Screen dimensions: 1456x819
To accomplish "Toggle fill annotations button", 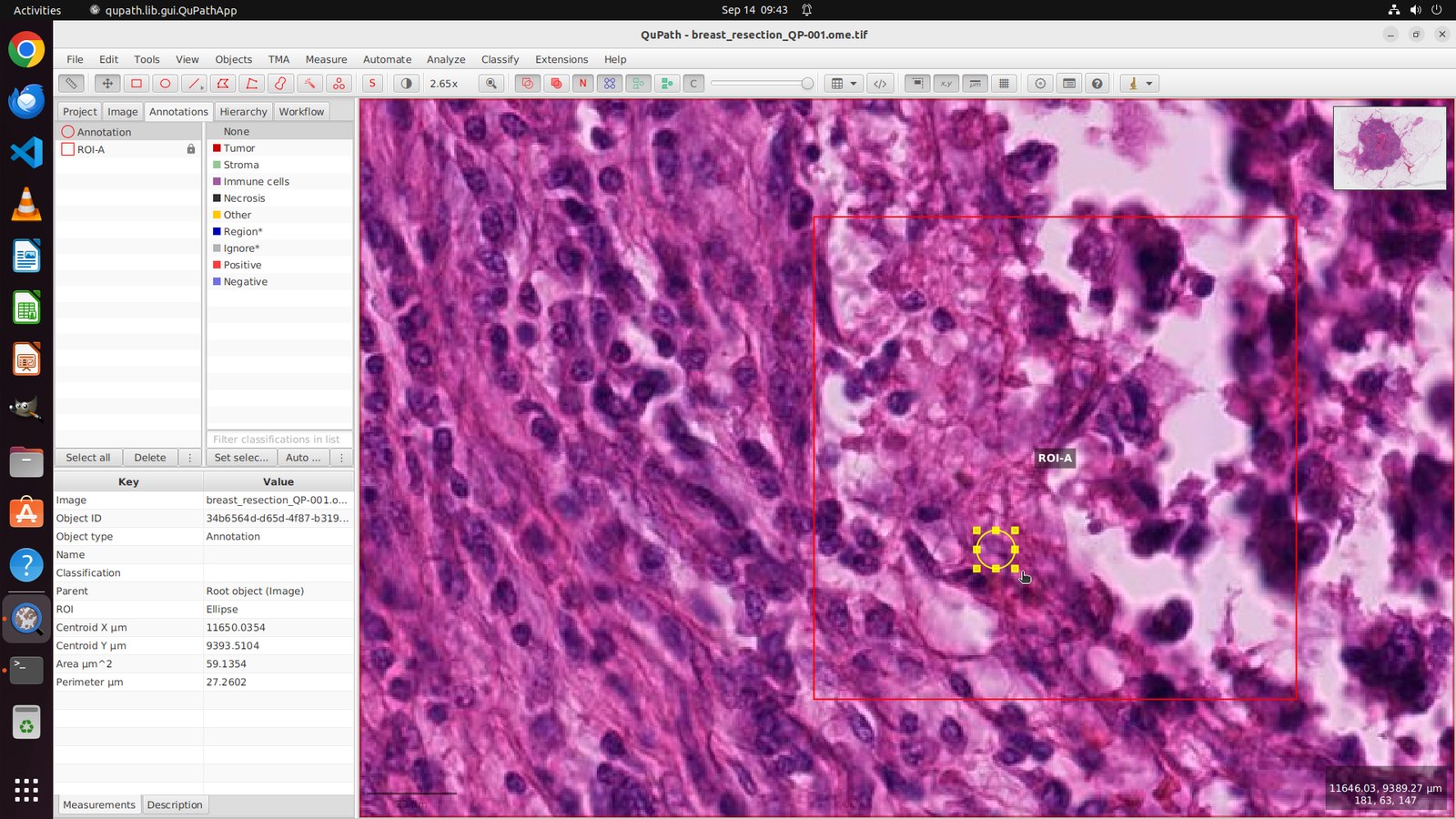I will point(555,84).
